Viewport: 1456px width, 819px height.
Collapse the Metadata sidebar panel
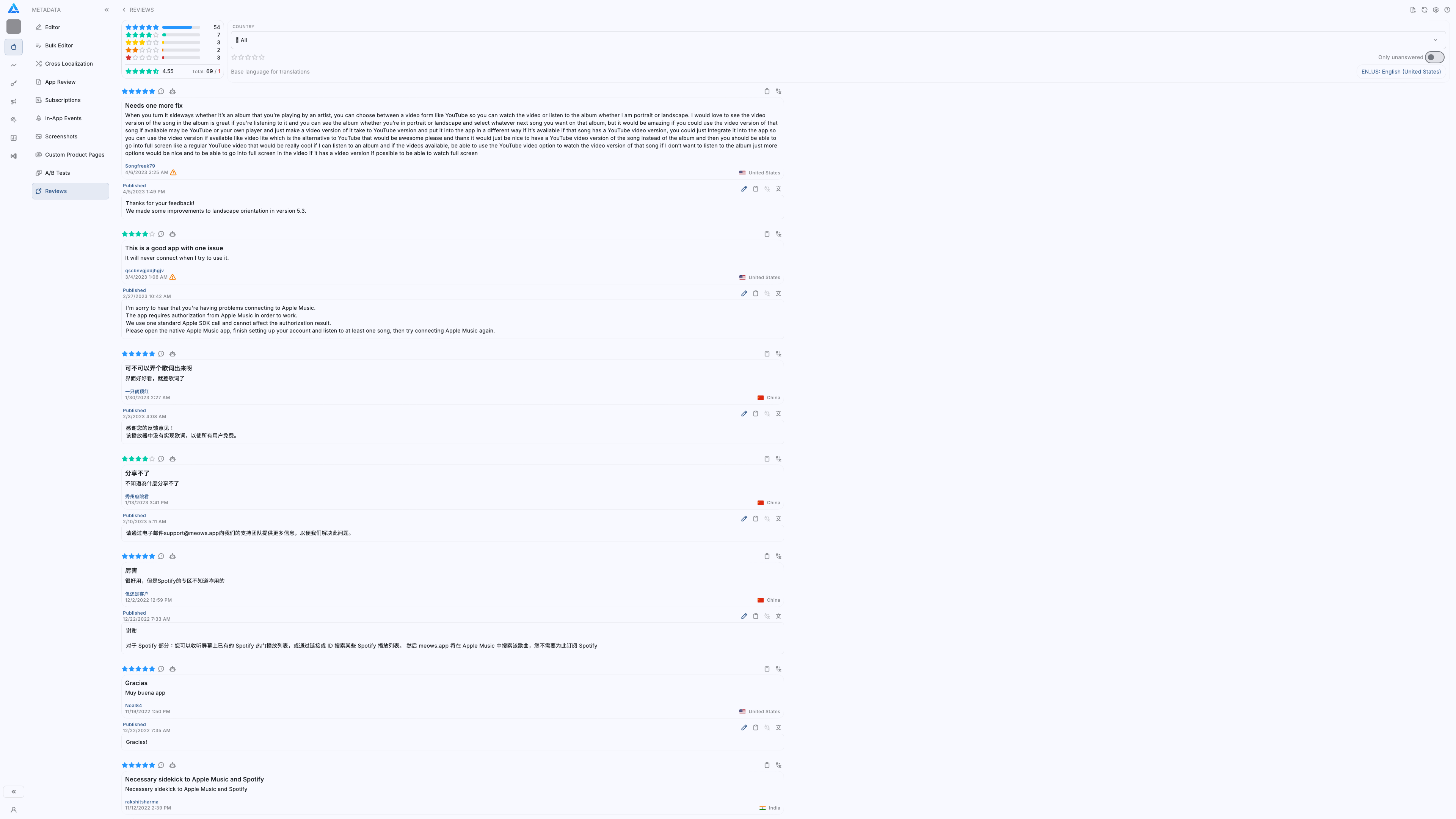[x=106, y=9]
